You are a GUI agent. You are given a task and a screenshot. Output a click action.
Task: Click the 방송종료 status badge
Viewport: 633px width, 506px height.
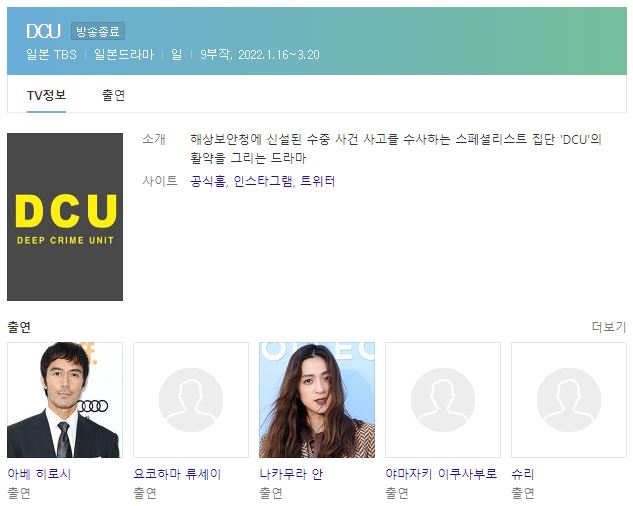click(98, 31)
